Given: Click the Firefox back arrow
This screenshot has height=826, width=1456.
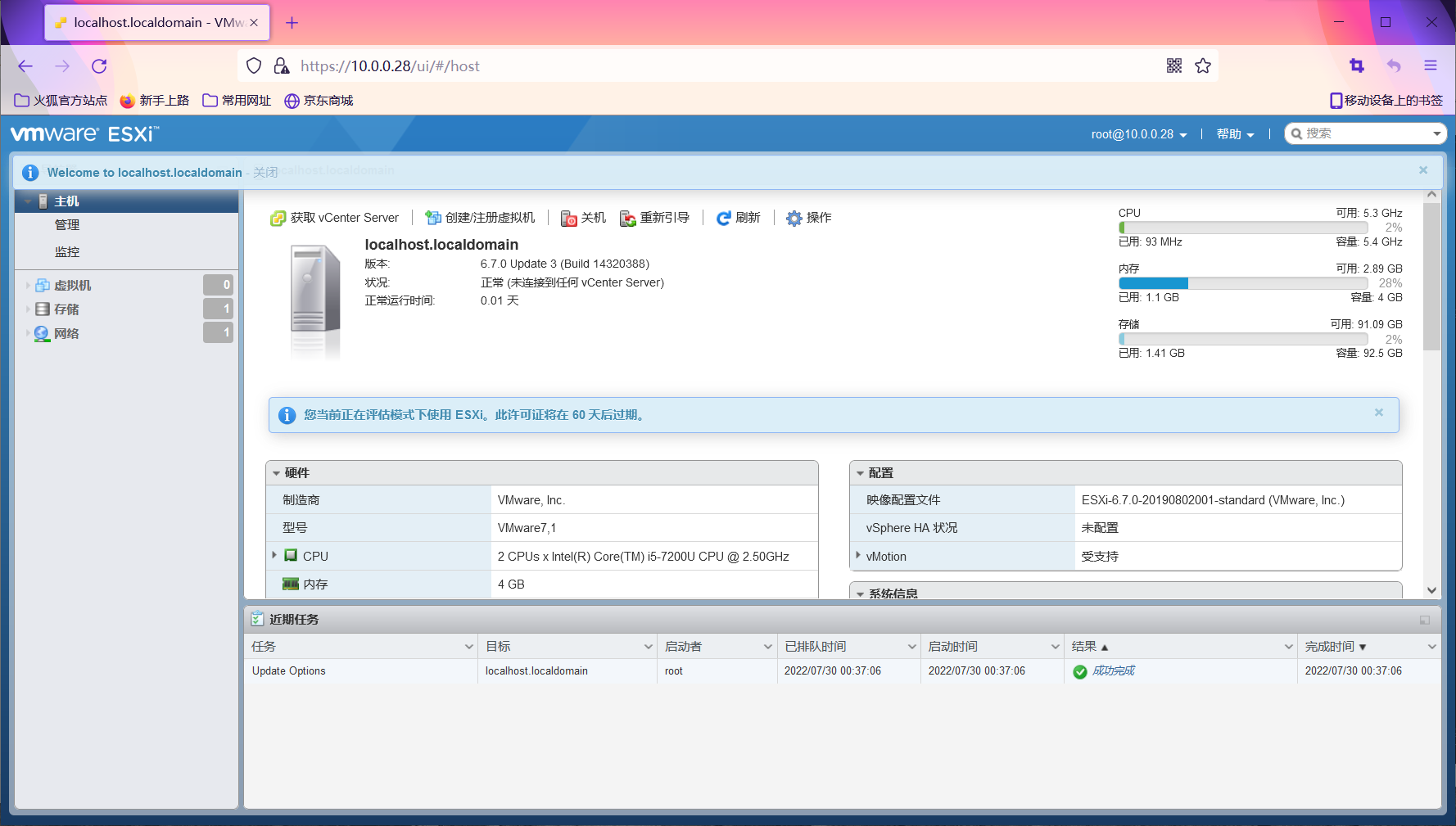Looking at the screenshot, I should click(x=25, y=66).
